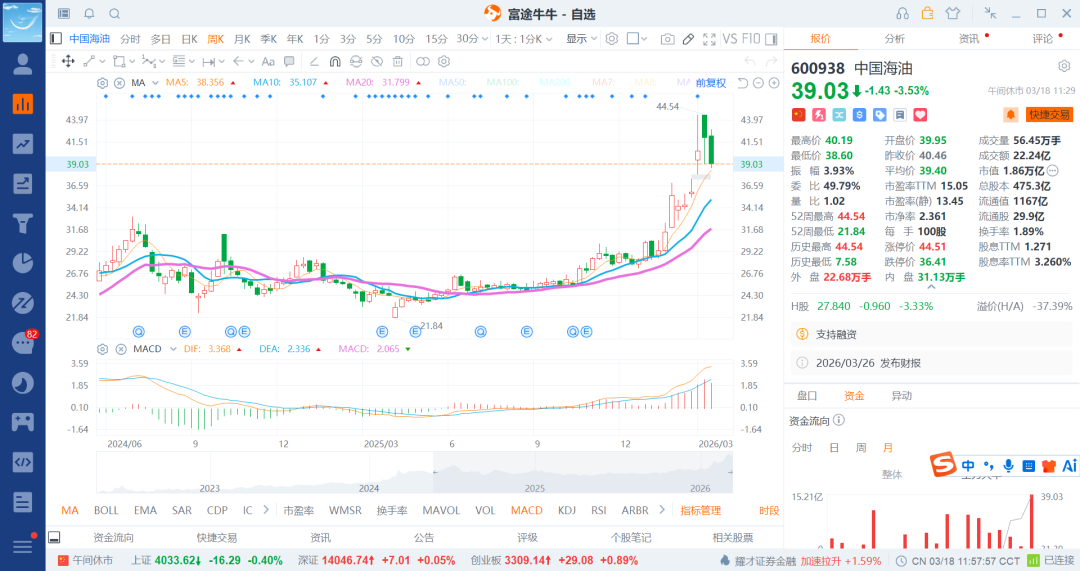1080x571 pixels.
Task: Expand the MACD indicator type dropdown
Action: click(174, 349)
